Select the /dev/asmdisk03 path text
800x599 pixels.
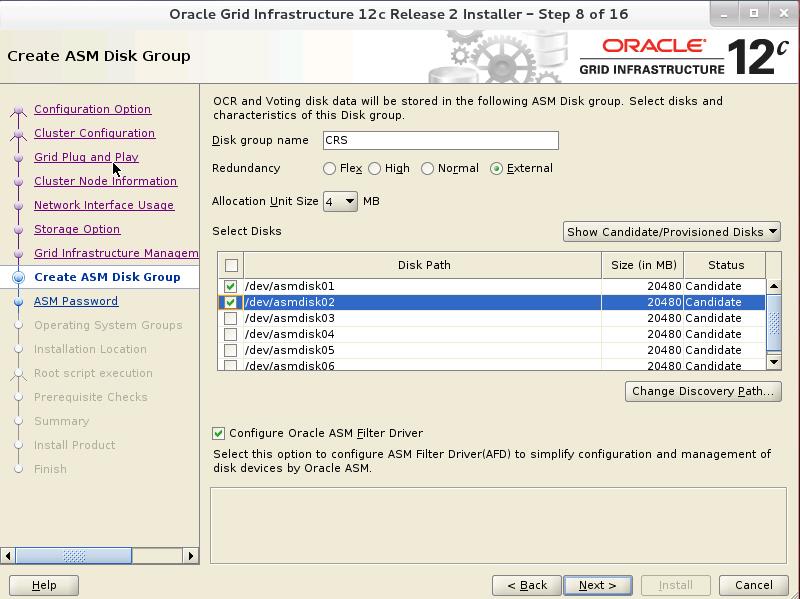click(290, 318)
